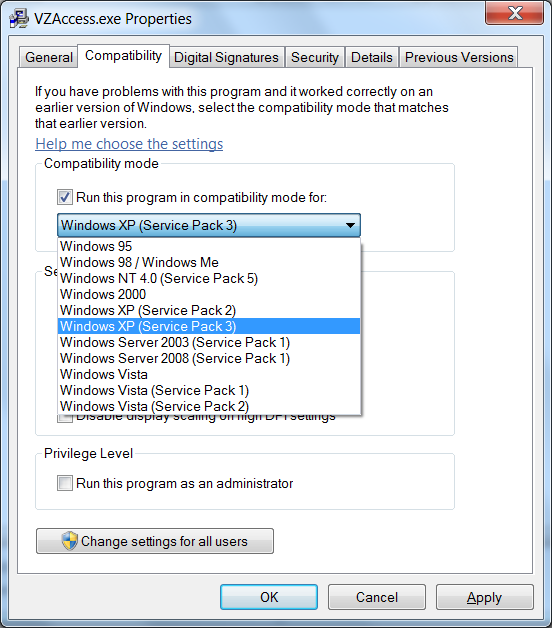This screenshot has width=552, height=628.
Task: Open the Digital Signatures tab
Action: pyautogui.click(x=226, y=57)
